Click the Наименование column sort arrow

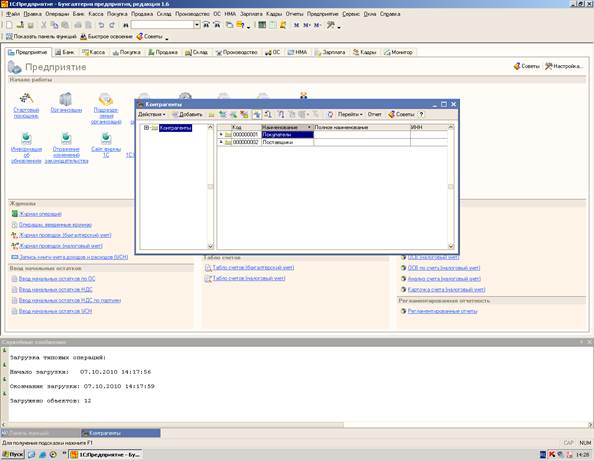(309, 127)
